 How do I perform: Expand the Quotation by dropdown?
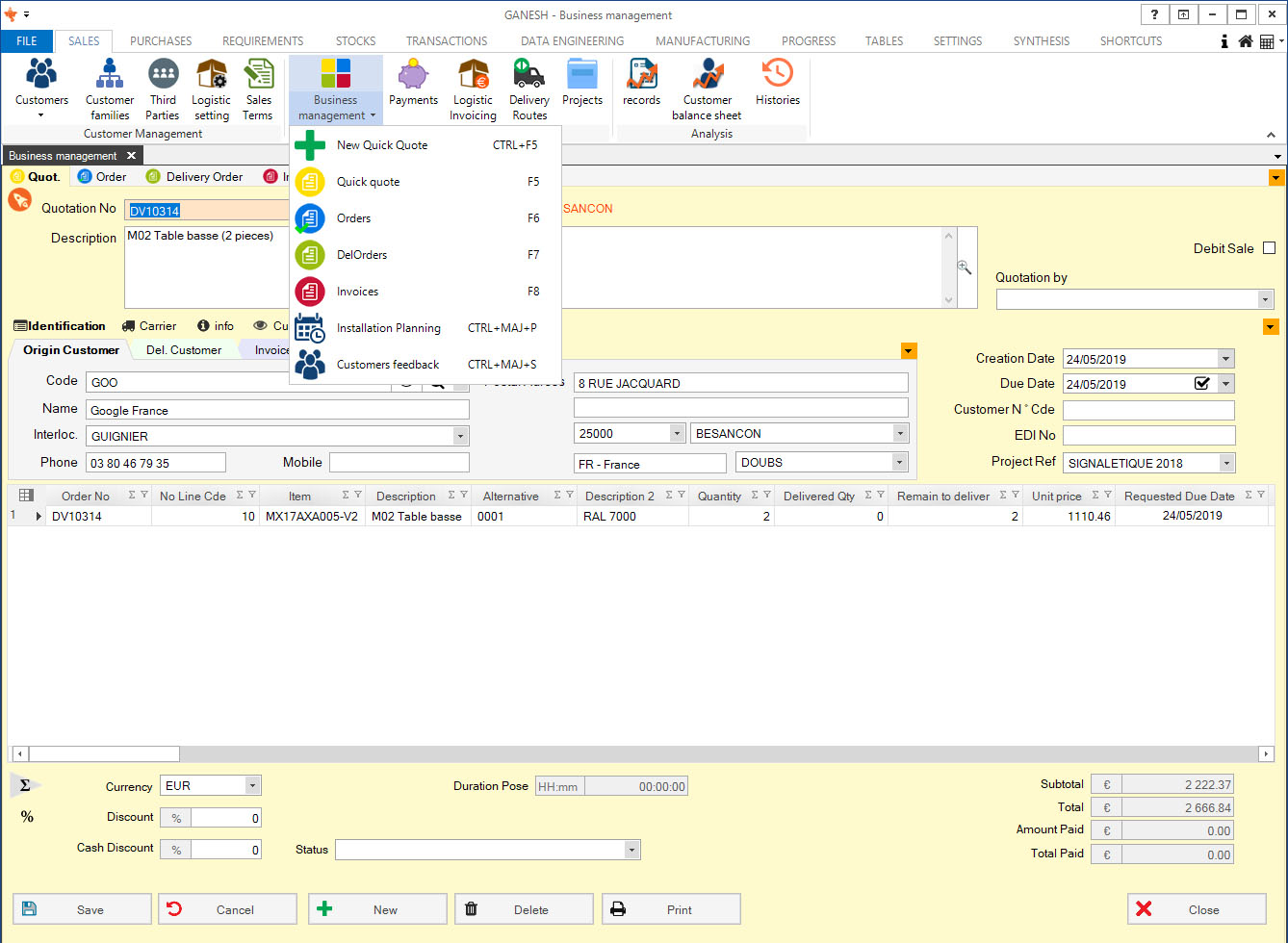[x=1266, y=300]
